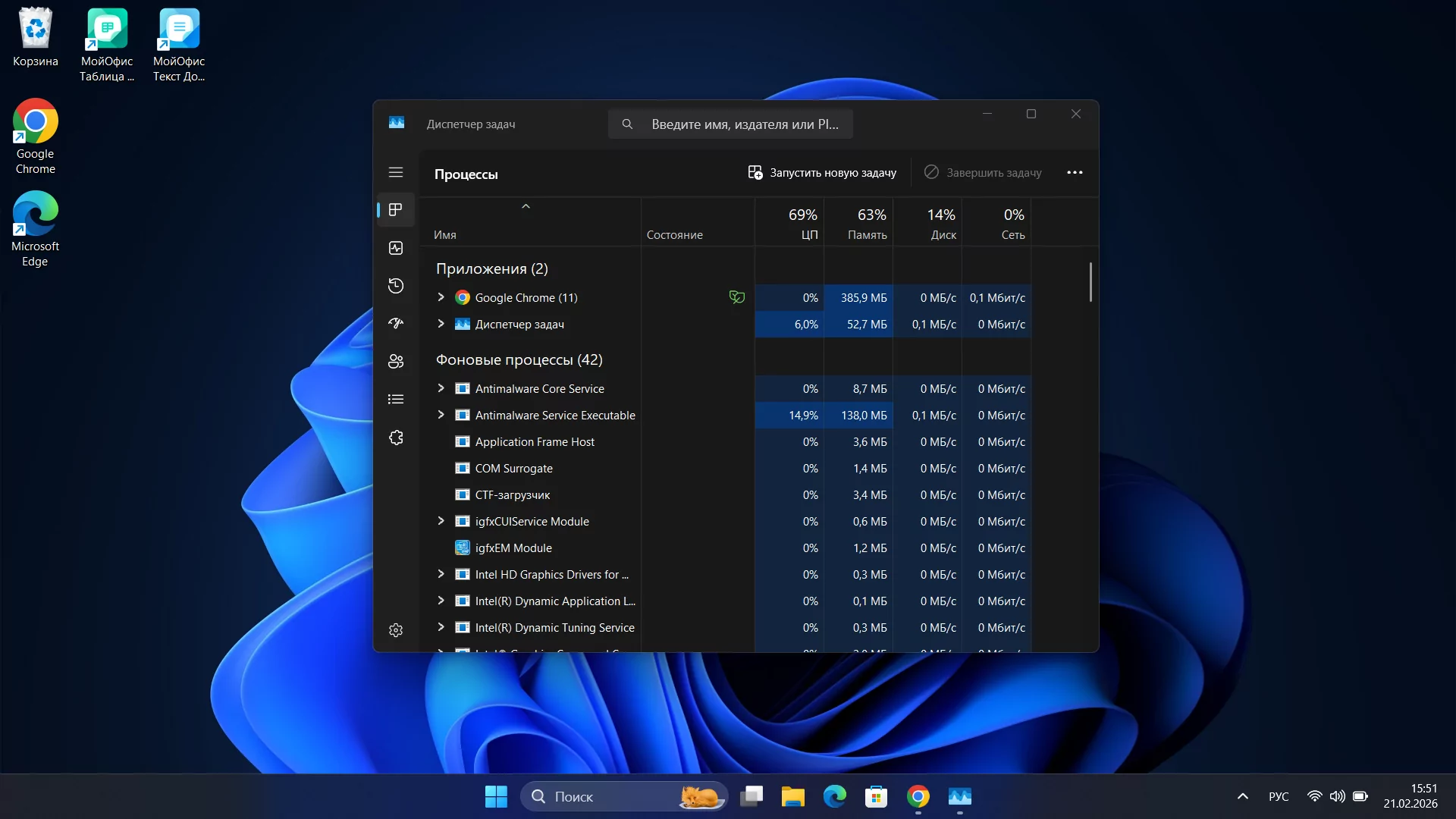
Task: Expand igfxCUIService Module entry
Action: pos(441,521)
